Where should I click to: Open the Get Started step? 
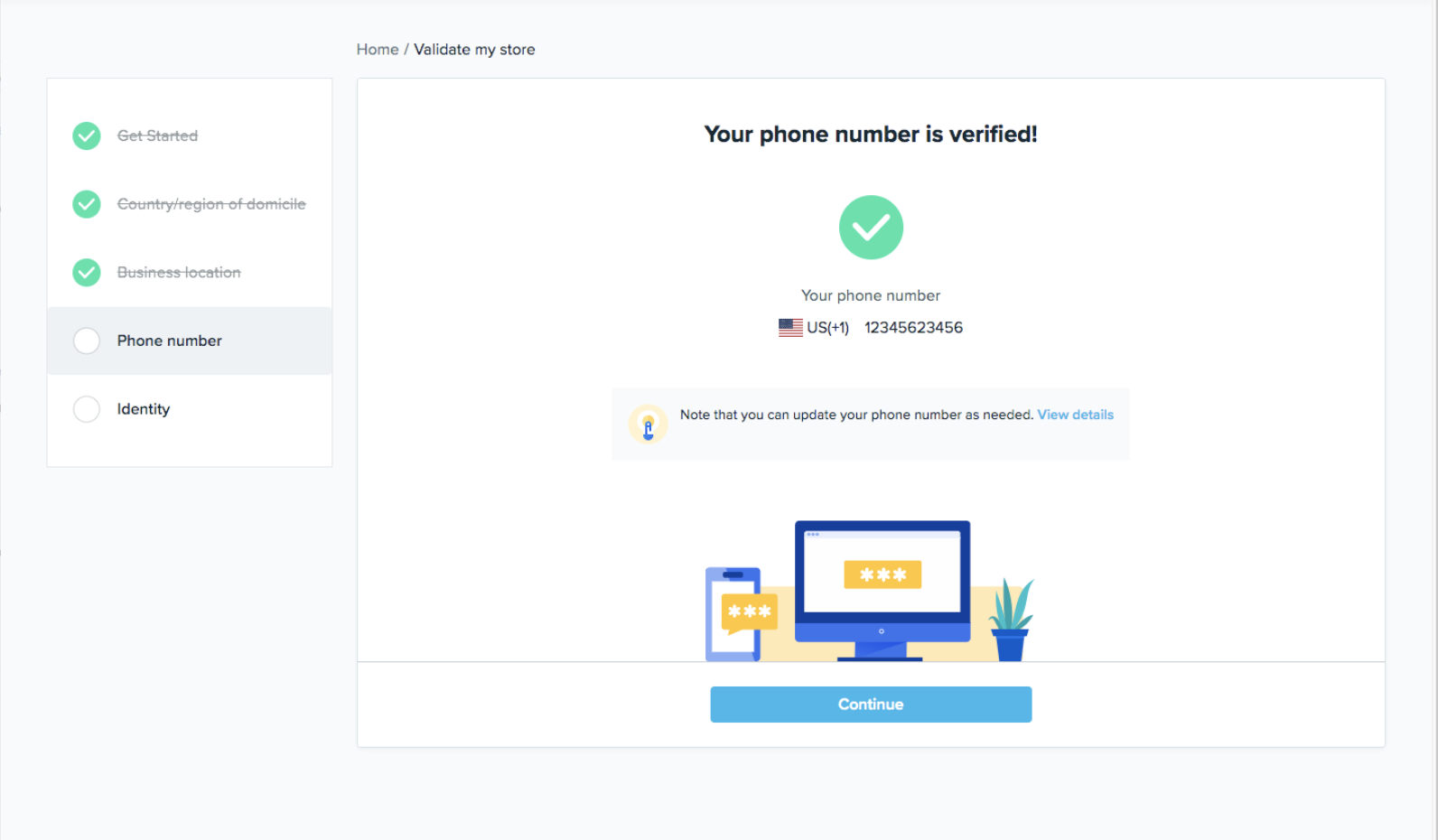tap(157, 135)
